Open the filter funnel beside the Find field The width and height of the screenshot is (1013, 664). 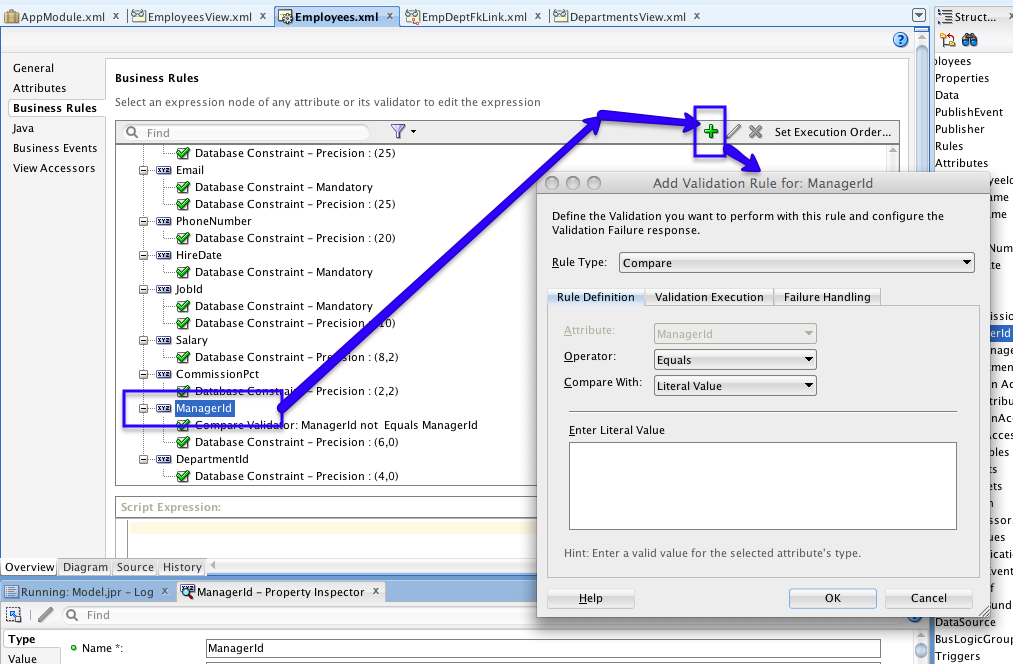point(397,131)
